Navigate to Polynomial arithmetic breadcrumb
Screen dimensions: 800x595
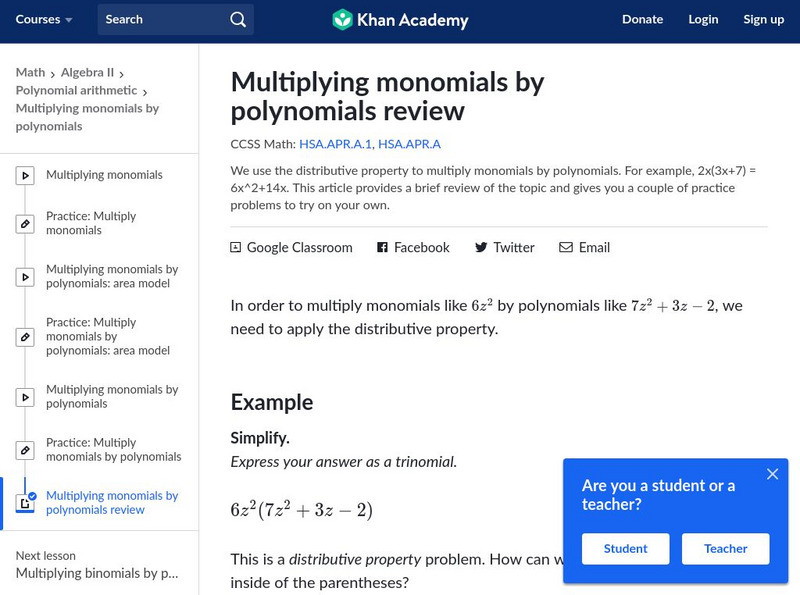(76, 90)
